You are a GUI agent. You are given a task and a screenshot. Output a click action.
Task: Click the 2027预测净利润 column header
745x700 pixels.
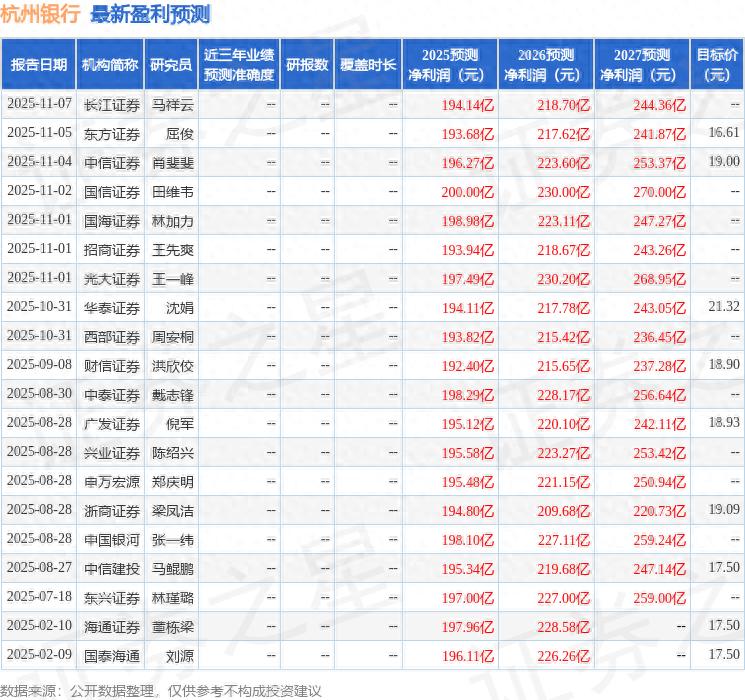[641, 65]
